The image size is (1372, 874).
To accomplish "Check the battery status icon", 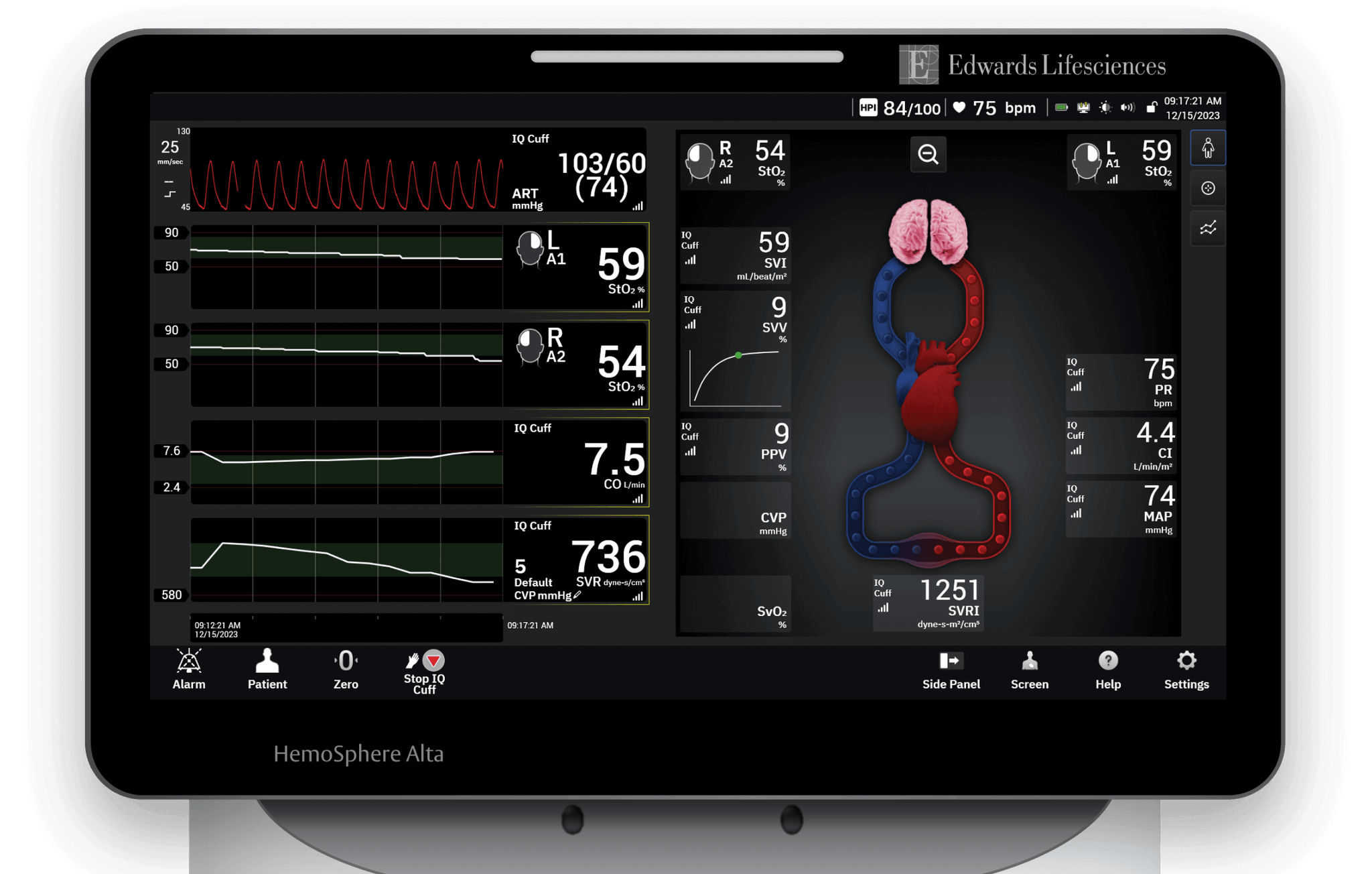I will [1061, 107].
